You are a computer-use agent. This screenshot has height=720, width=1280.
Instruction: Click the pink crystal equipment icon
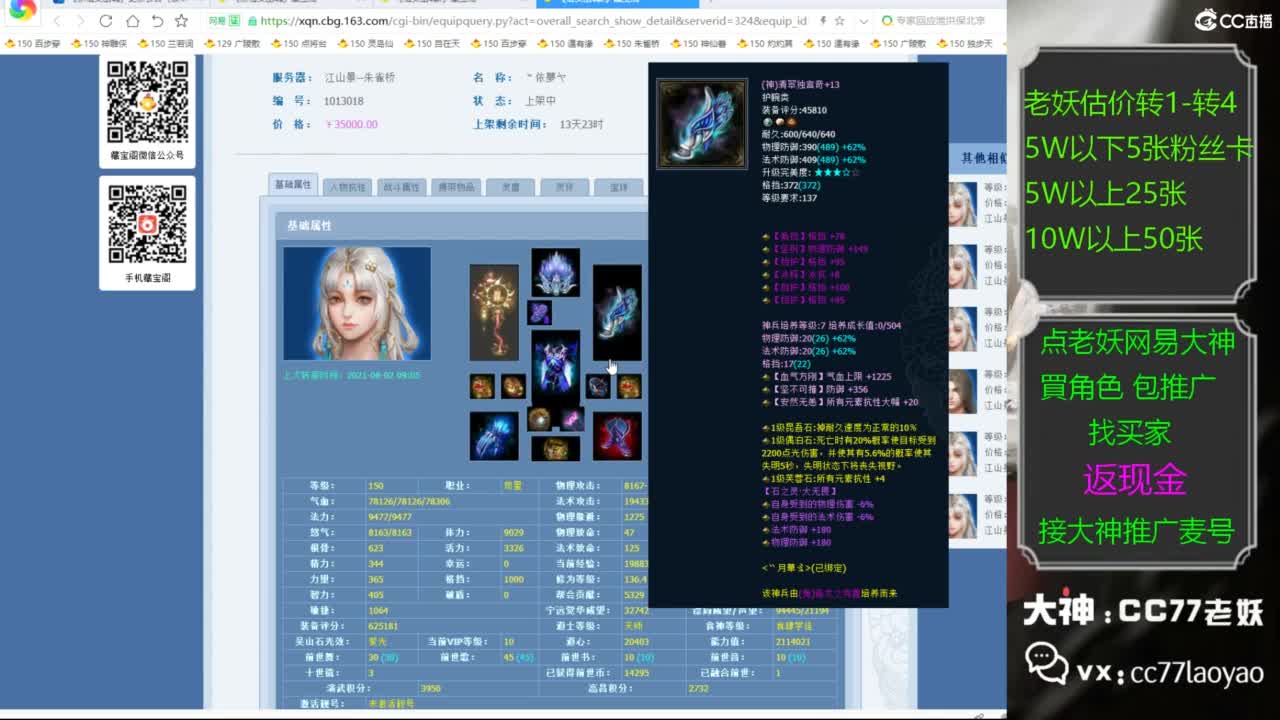pos(572,419)
